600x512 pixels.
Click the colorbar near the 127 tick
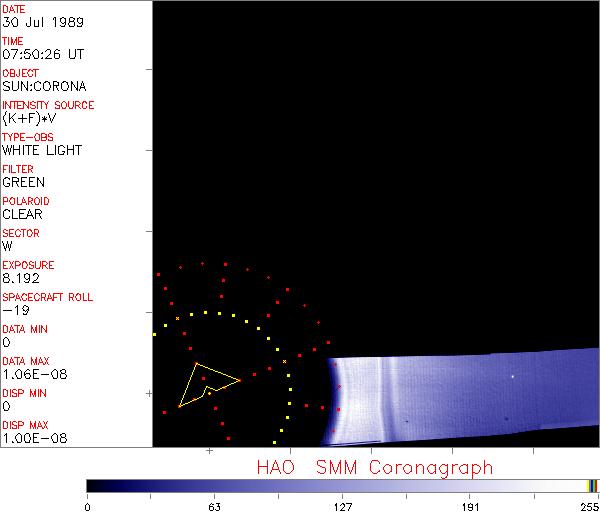(342, 485)
